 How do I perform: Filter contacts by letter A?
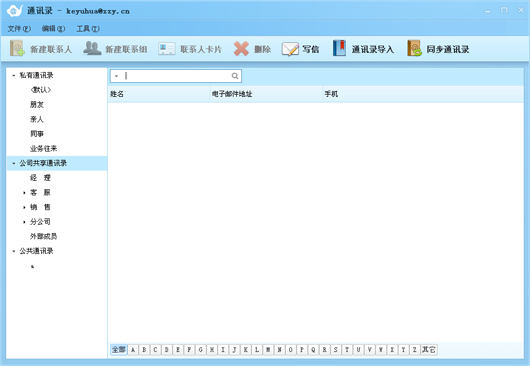tap(133, 349)
